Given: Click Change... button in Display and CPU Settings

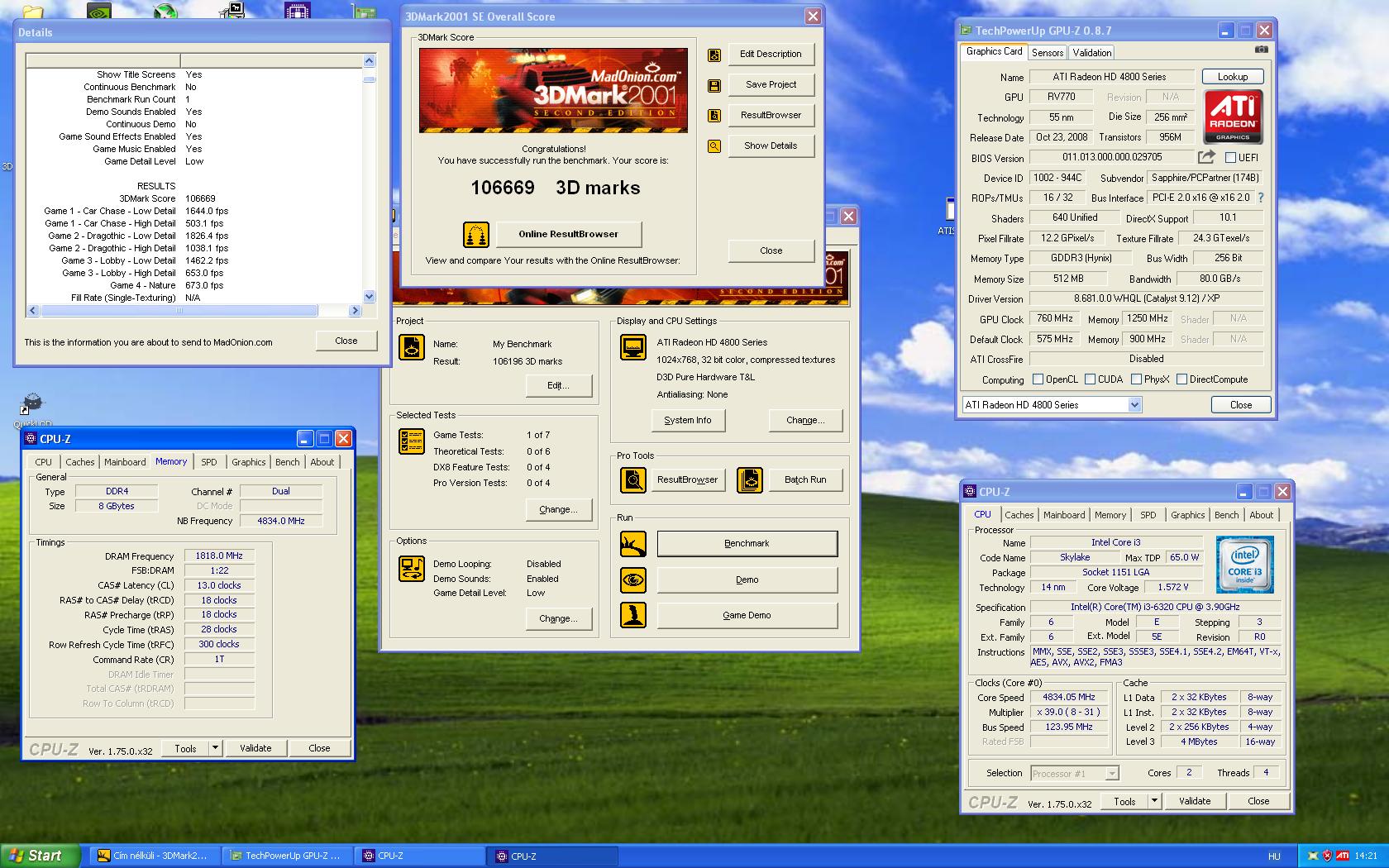Looking at the screenshot, I should point(806,420).
